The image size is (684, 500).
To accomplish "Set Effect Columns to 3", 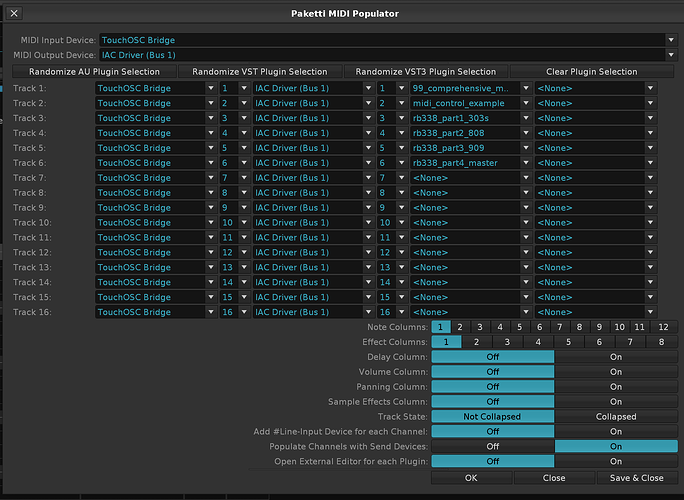I will [507, 342].
